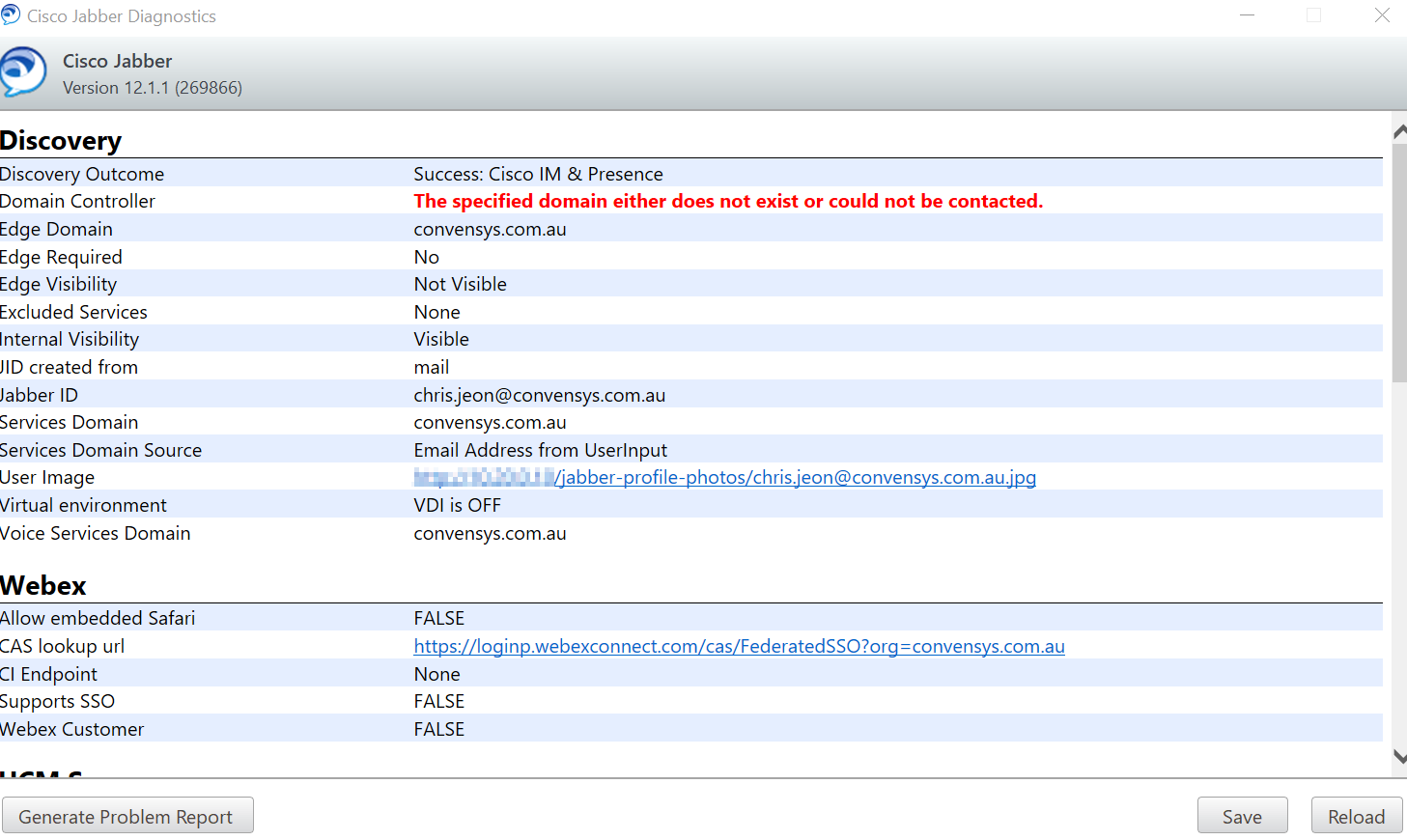Click the 'Discovery Outcome' label
The width and height of the screenshot is (1407, 840).
click(82, 174)
